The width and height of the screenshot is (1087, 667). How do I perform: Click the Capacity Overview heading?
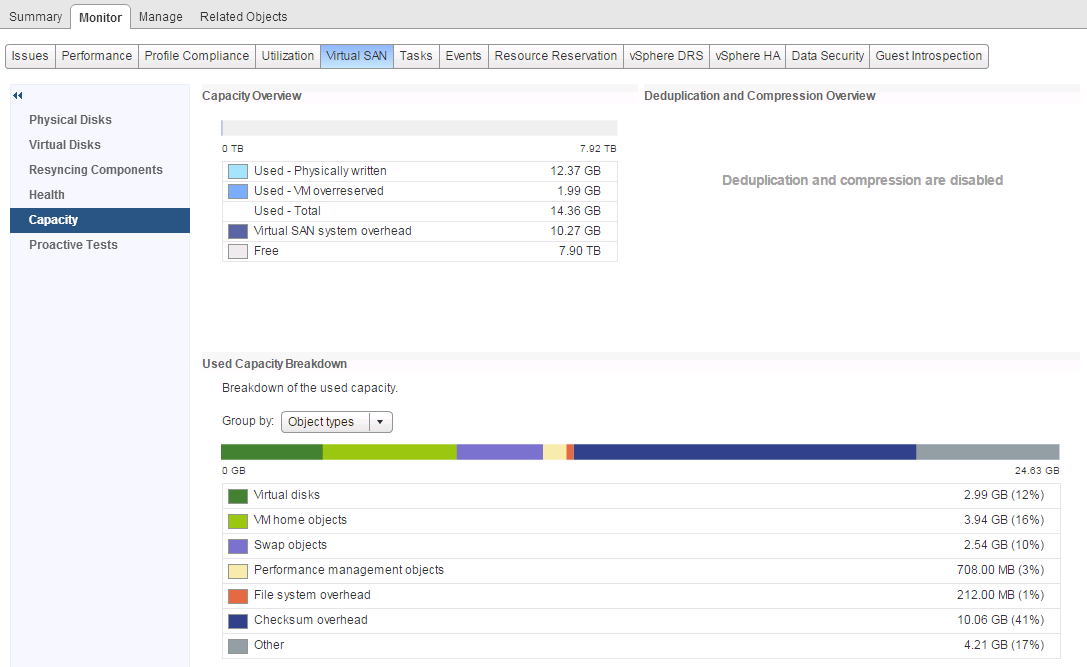point(252,96)
